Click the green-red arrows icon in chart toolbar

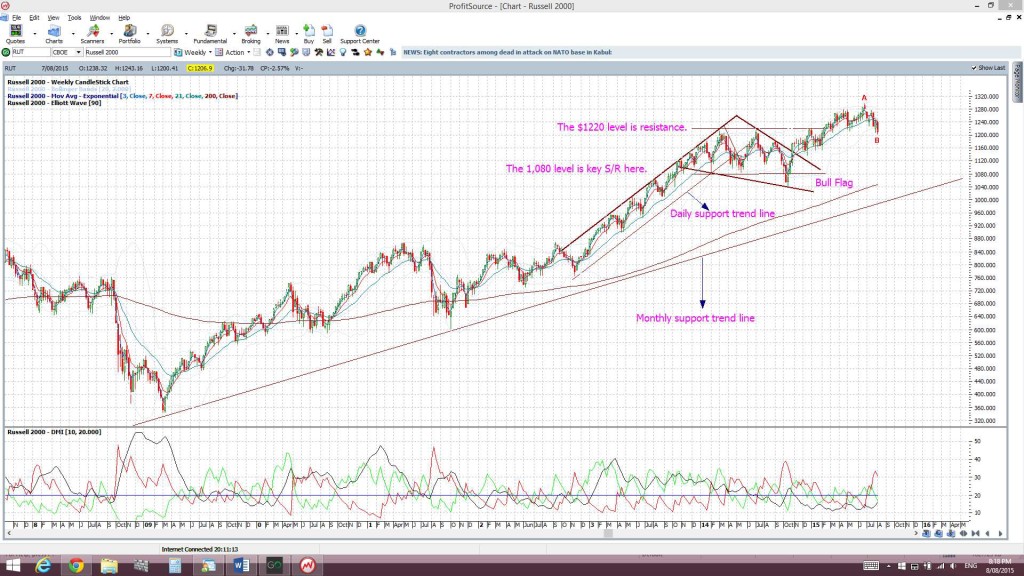[x=380, y=52]
